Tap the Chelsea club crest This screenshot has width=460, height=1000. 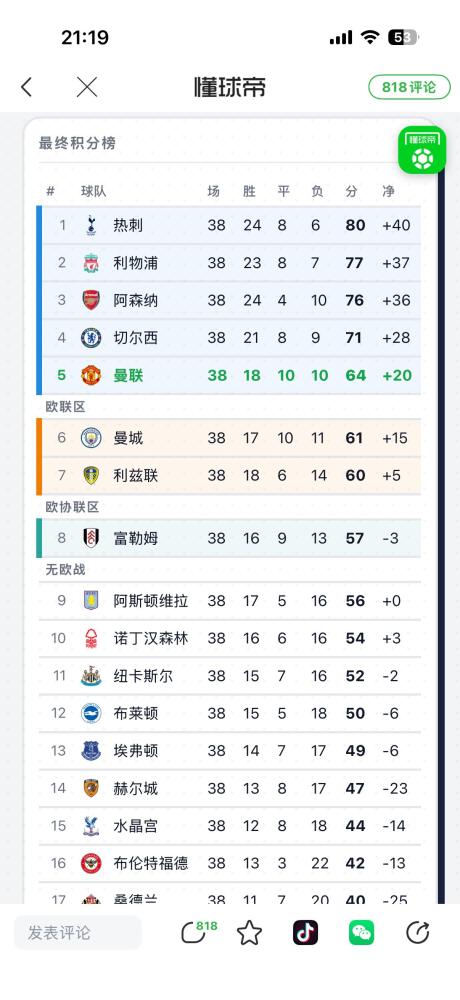pyautogui.click(x=91, y=337)
